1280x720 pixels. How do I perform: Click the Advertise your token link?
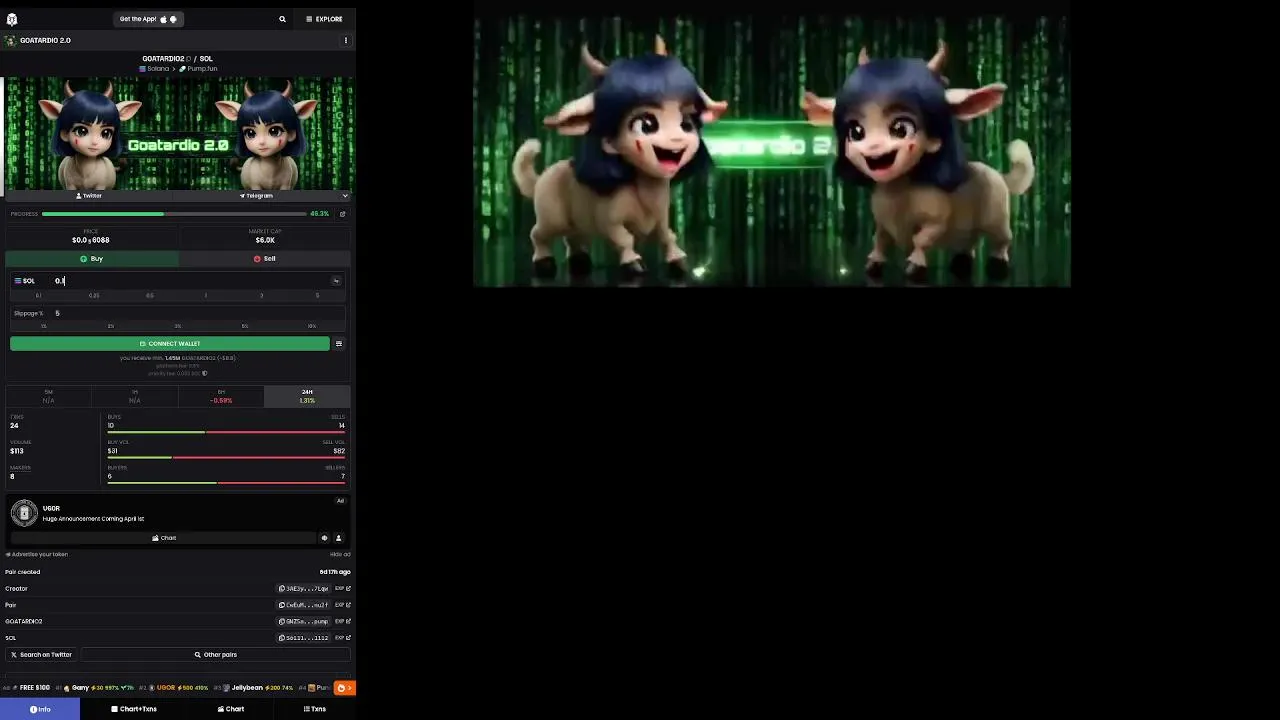click(36, 554)
